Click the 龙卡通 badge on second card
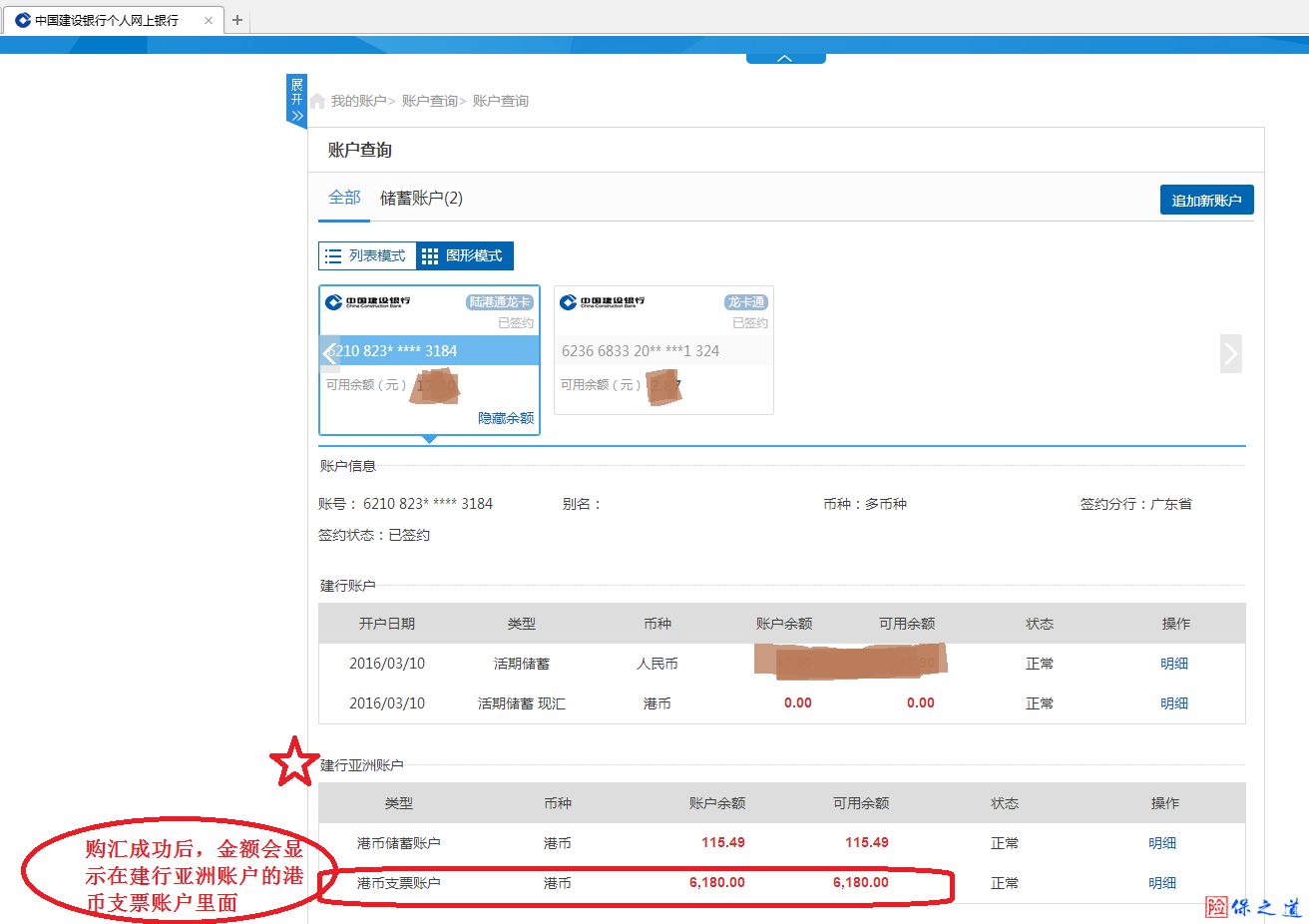 click(746, 302)
